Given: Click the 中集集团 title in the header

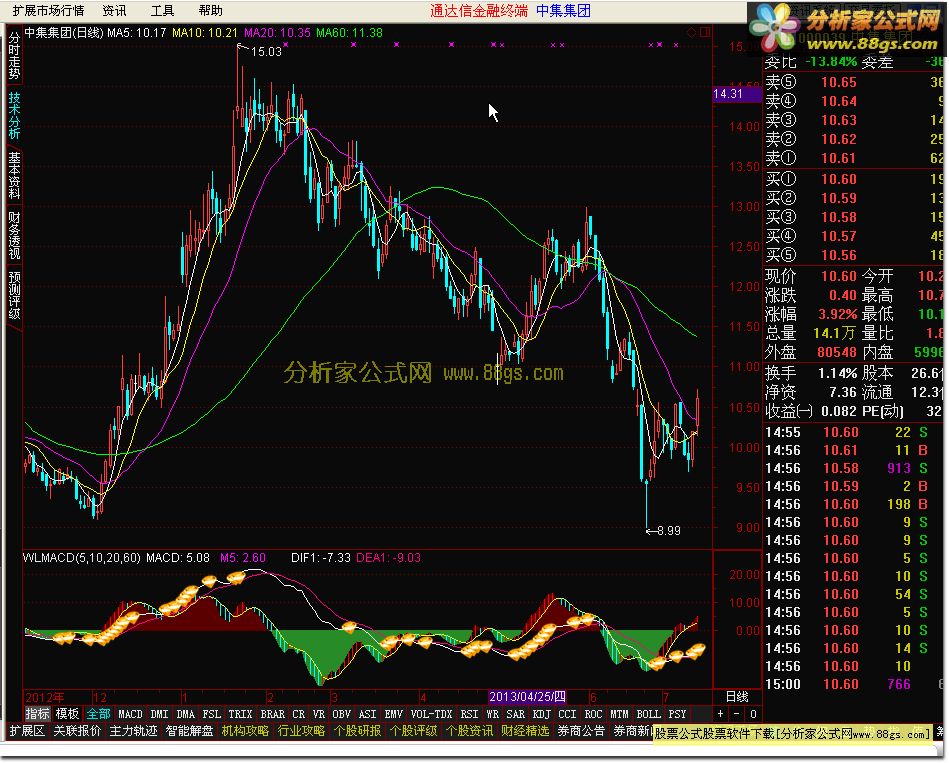Looking at the screenshot, I should point(563,10).
